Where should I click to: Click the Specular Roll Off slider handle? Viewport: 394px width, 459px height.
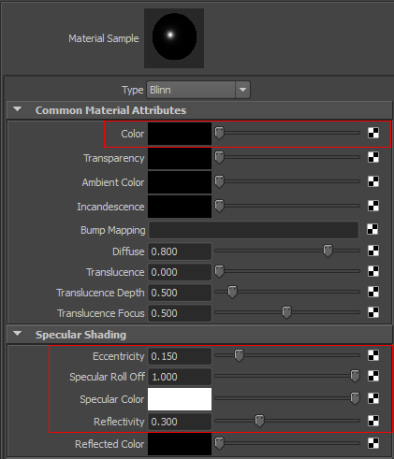(x=355, y=376)
